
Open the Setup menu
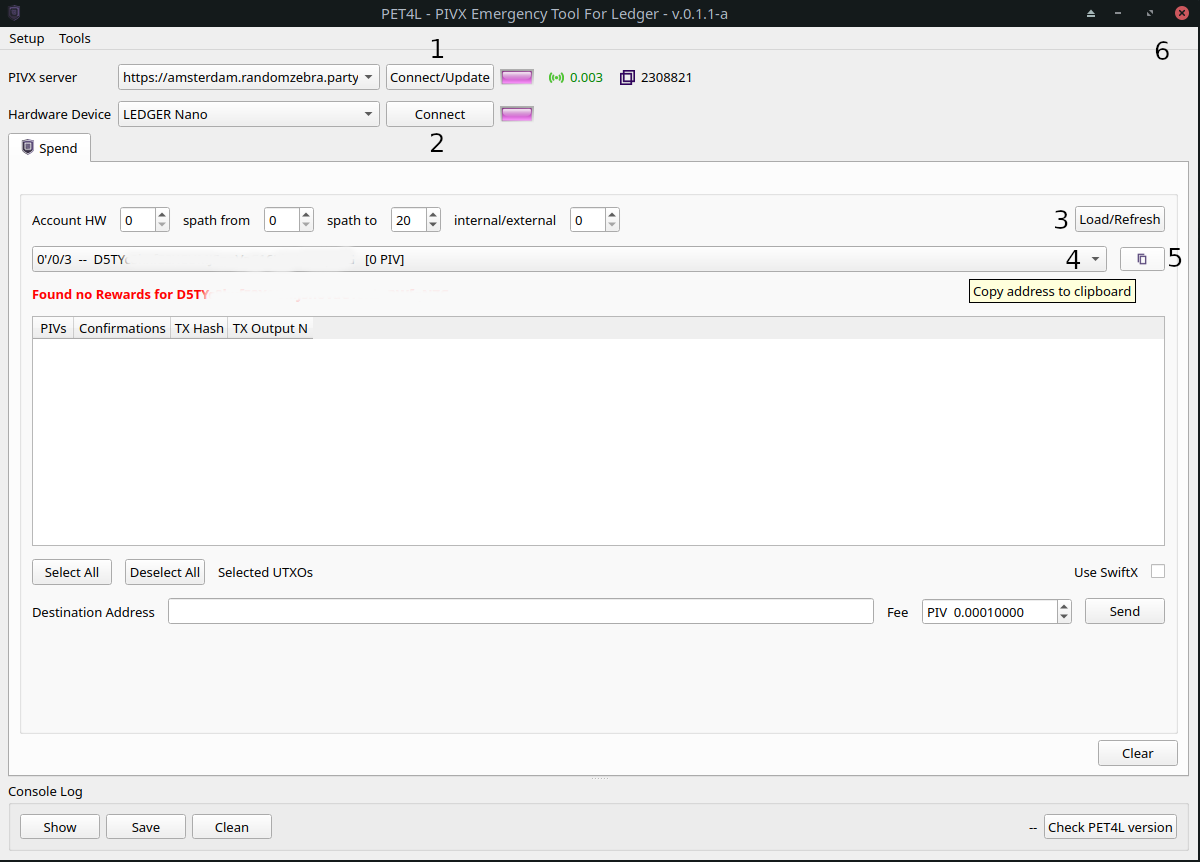point(27,38)
